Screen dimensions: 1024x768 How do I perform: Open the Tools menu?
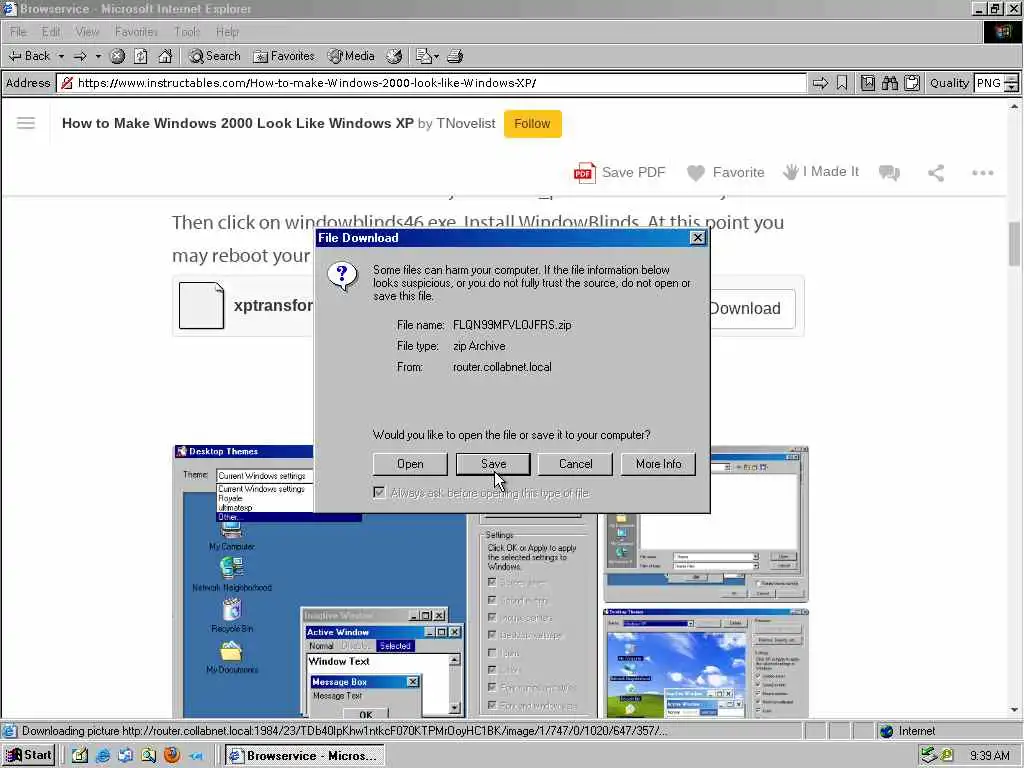187,31
